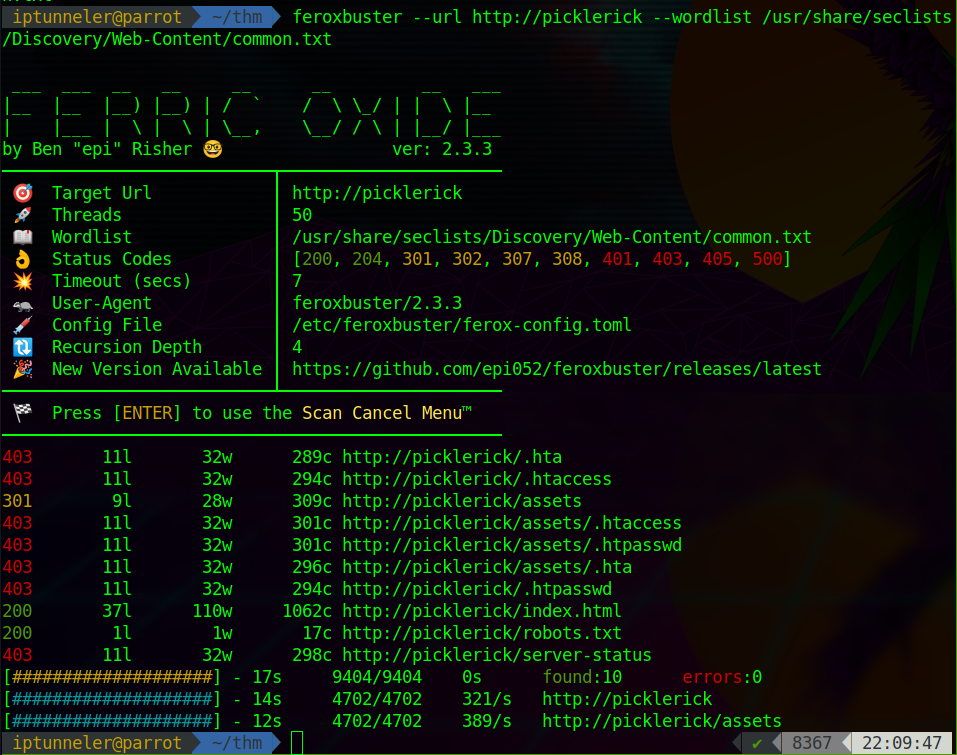
Task: Click the Timeout value 7
Action: (x=297, y=281)
